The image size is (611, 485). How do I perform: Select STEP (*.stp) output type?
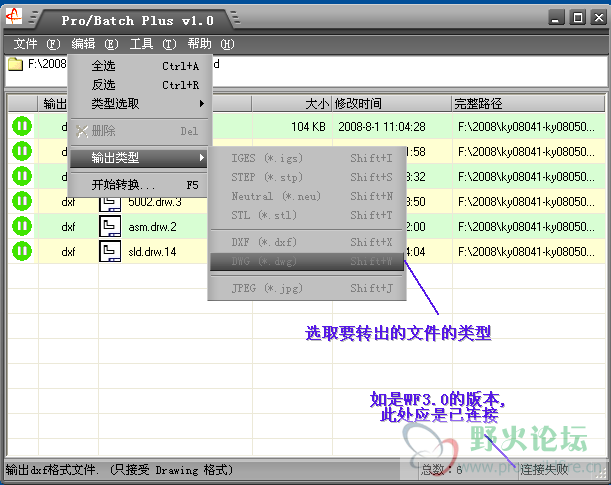307,177
